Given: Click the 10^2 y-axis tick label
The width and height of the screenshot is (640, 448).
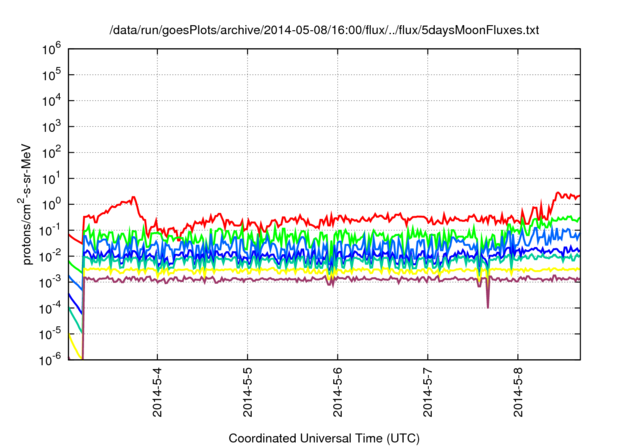Looking at the screenshot, I should [51, 152].
